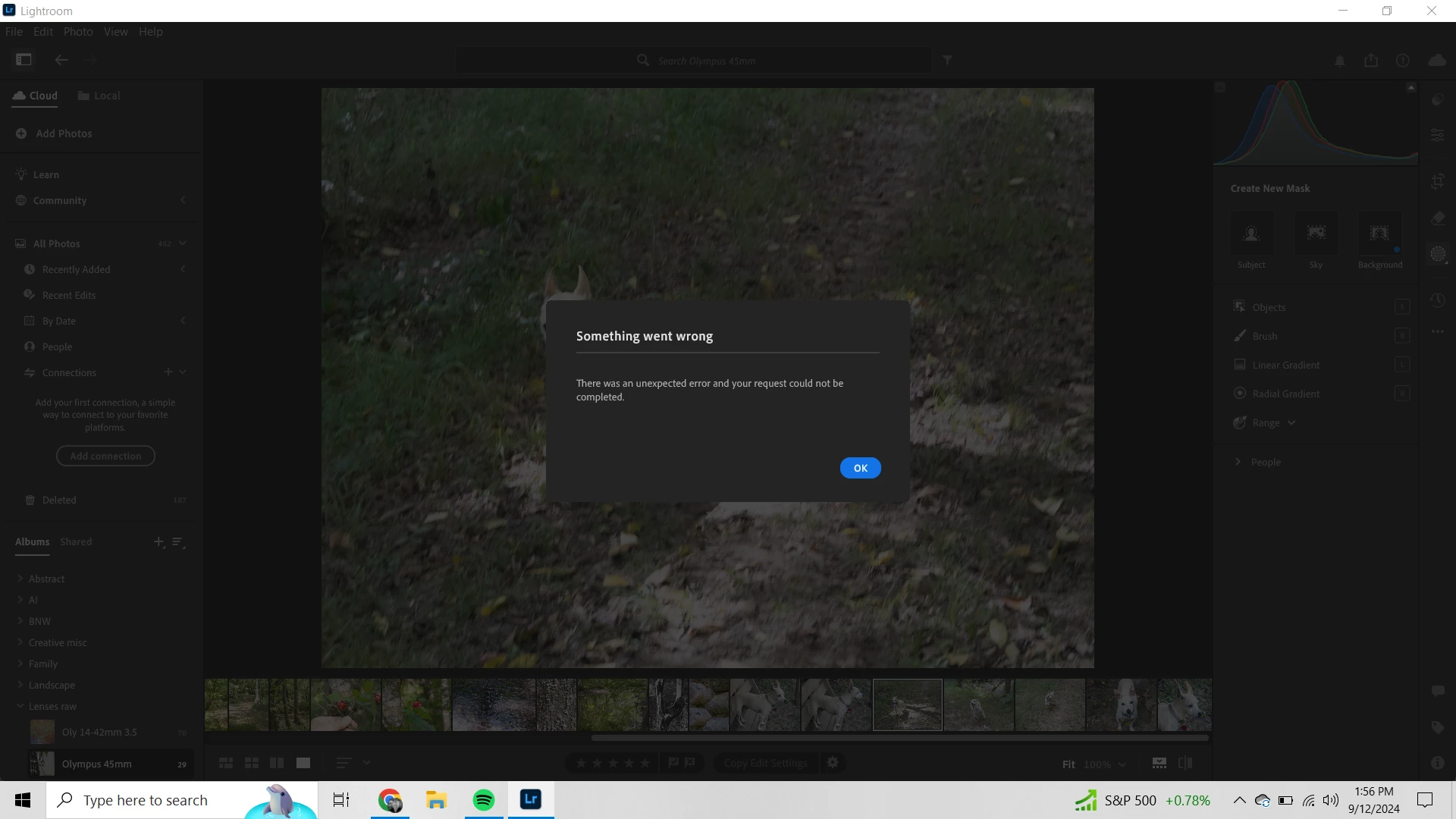Open Spotify from the taskbar

click(483, 800)
